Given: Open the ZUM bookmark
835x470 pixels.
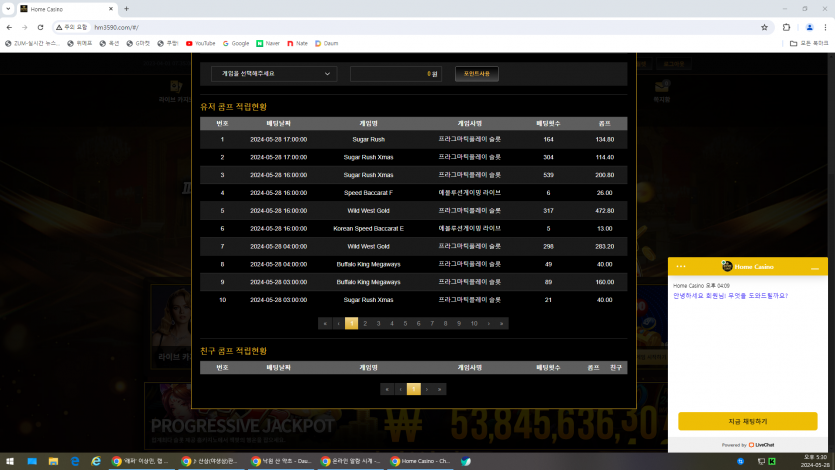Looking at the screenshot, I should tap(32, 43).
